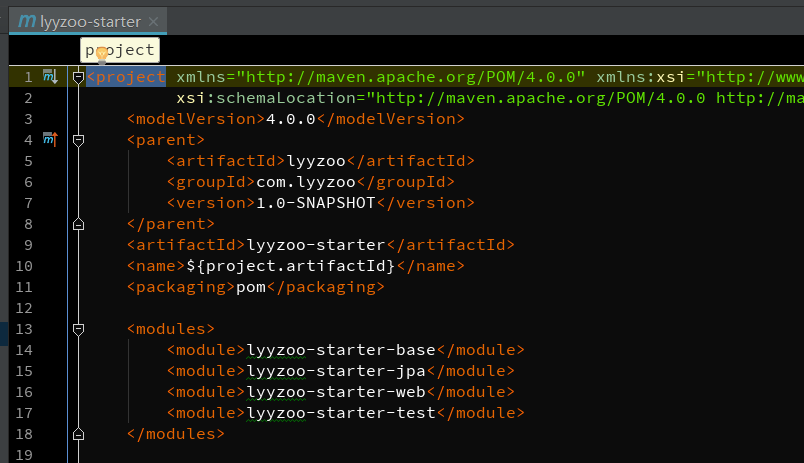Click line number 10 in the gutter
This screenshot has height=463, width=804.
[24, 266]
